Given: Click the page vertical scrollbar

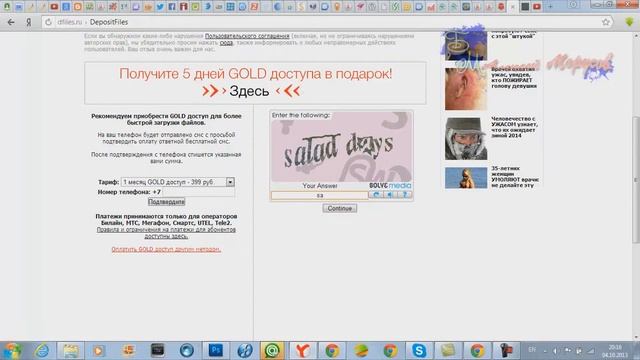Looking at the screenshot, I should coord(636,180).
